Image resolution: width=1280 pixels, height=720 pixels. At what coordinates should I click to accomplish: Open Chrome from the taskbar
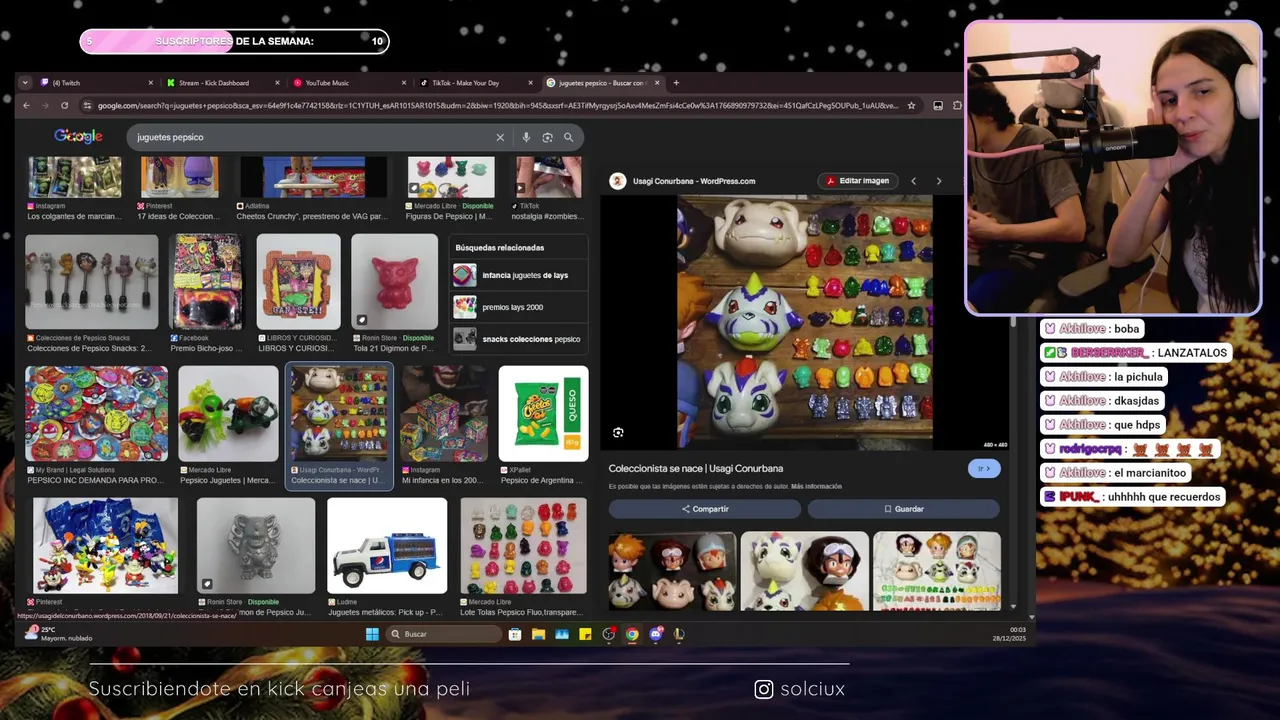click(x=632, y=634)
